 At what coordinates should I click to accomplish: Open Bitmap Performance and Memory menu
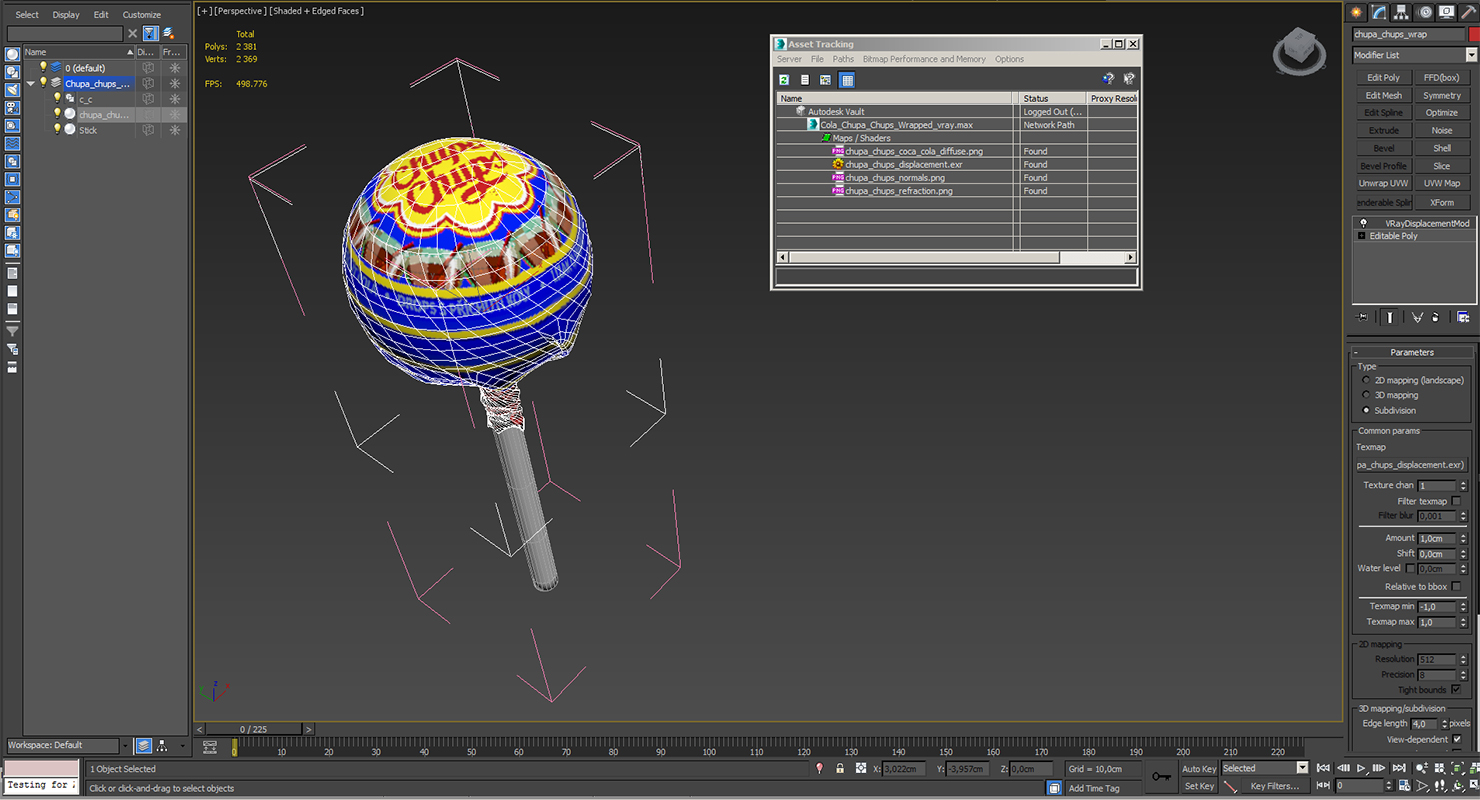(924, 59)
